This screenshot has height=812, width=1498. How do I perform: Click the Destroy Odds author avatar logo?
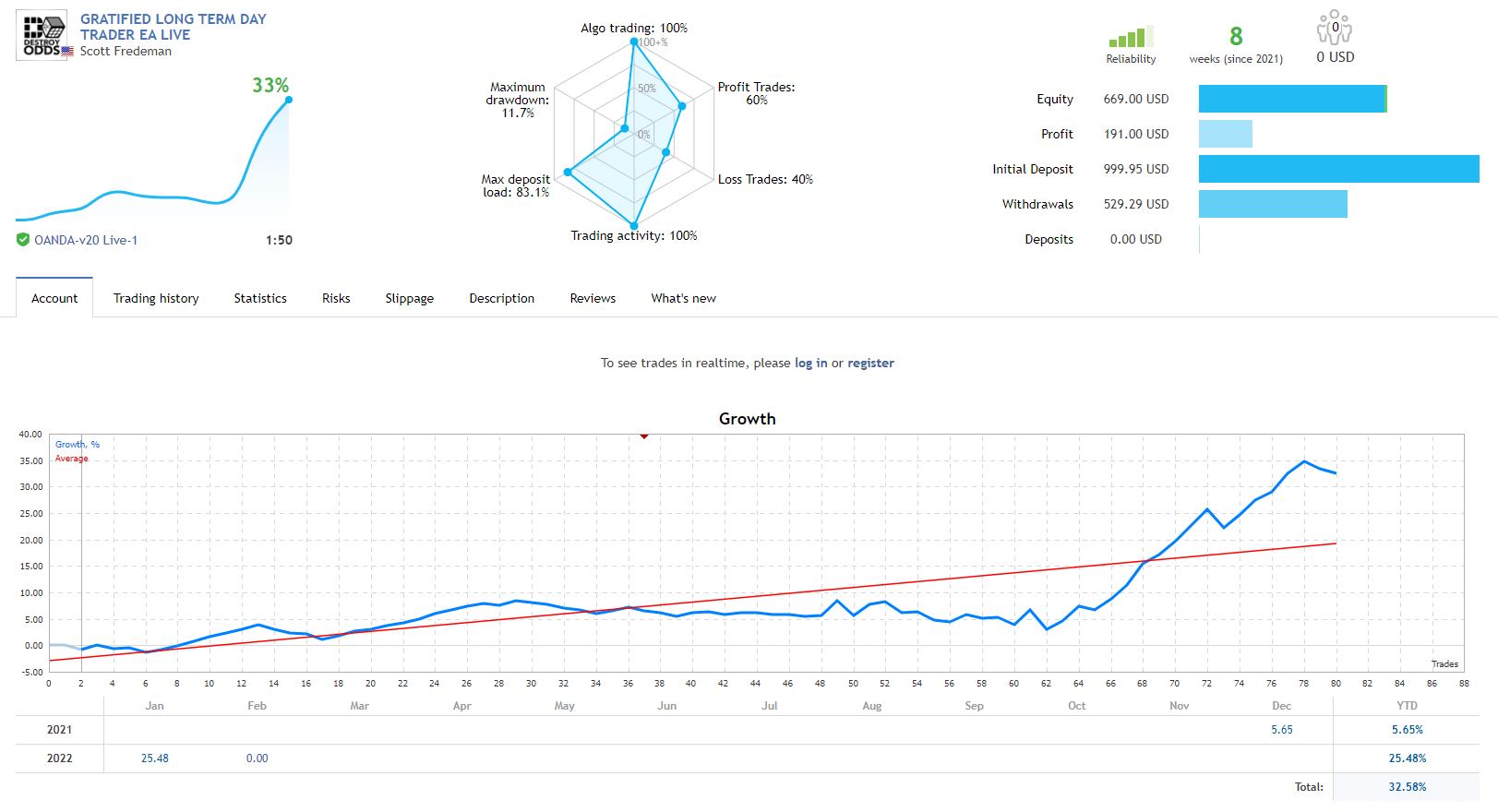(42, 35)
